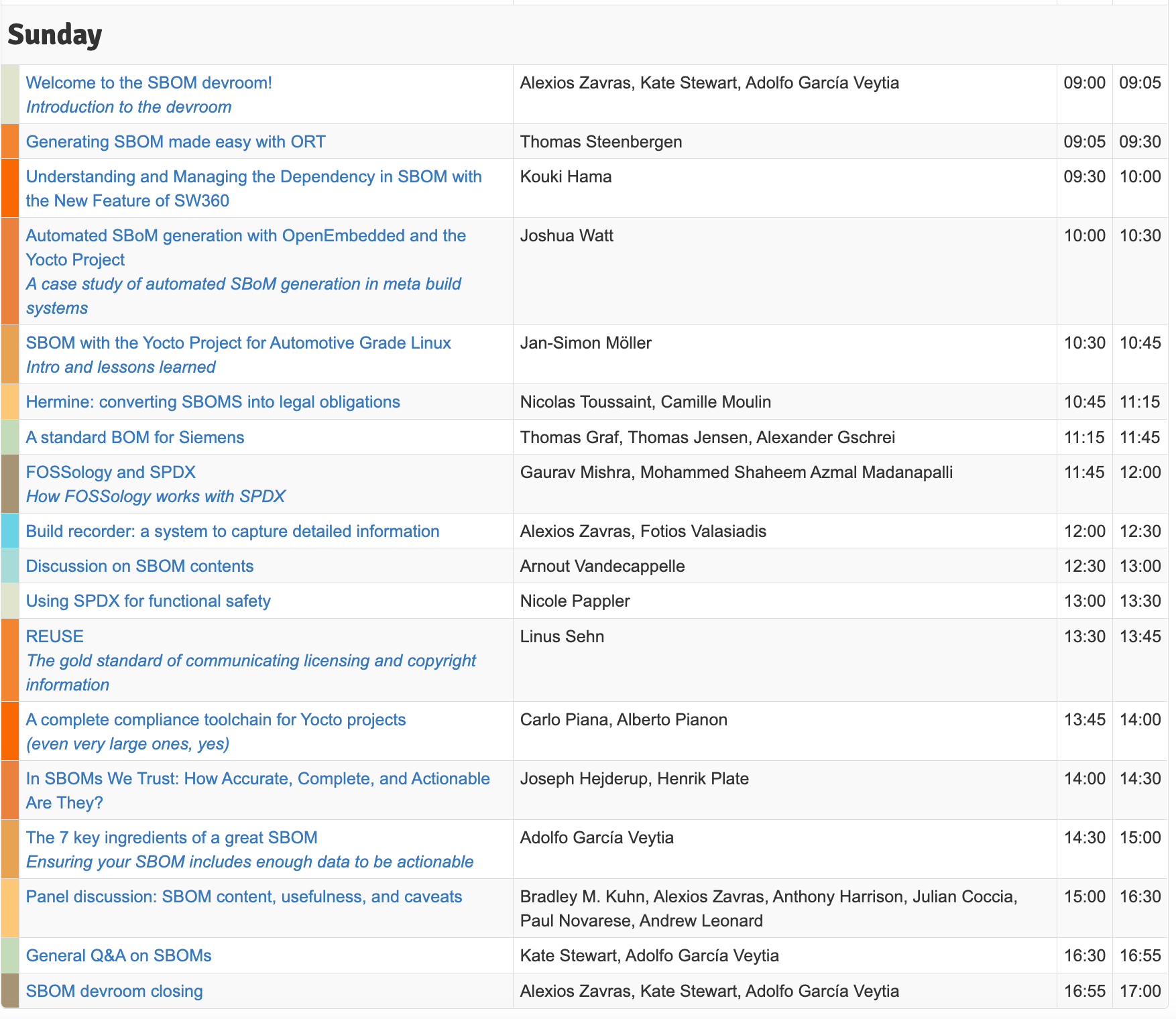This screenshot has width=1176, height=1019.
Task: Select the 'Sunday' day heading
Action: 55,34
